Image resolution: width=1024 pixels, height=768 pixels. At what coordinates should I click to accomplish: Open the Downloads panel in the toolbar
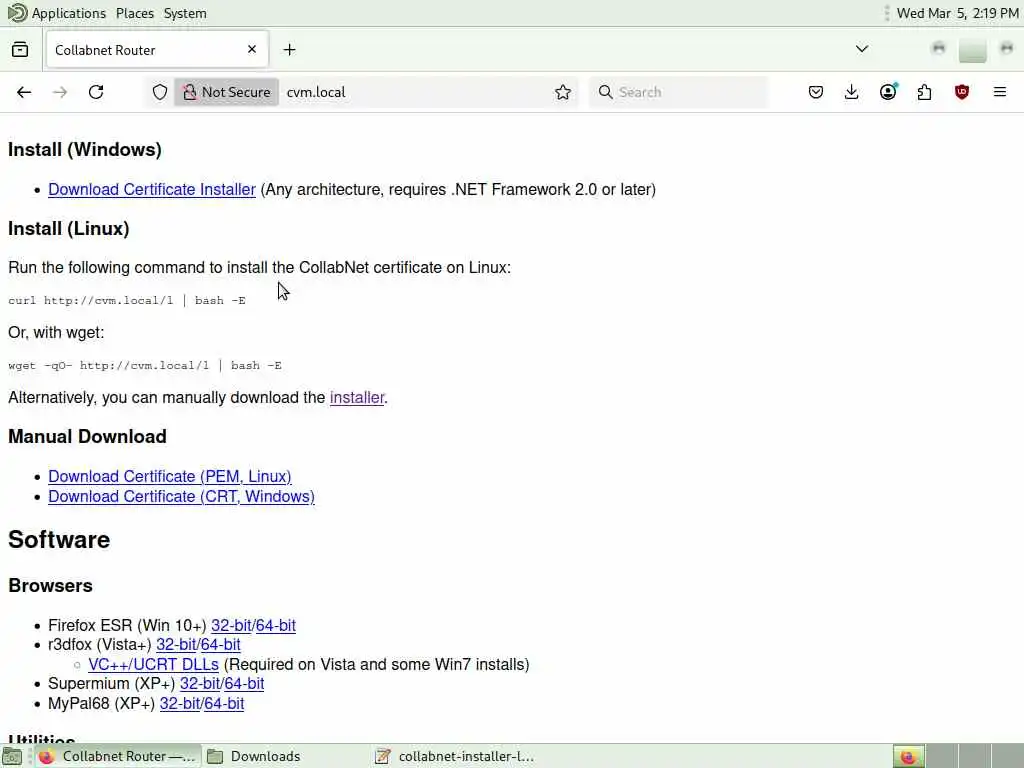tap(852, 92)
